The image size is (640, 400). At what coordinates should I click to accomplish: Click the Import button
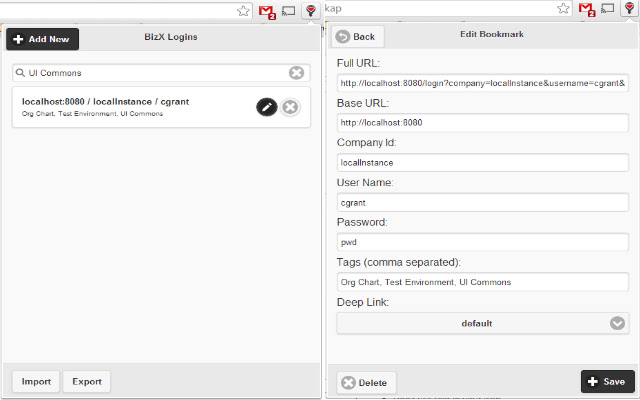(x=36, y=382)
